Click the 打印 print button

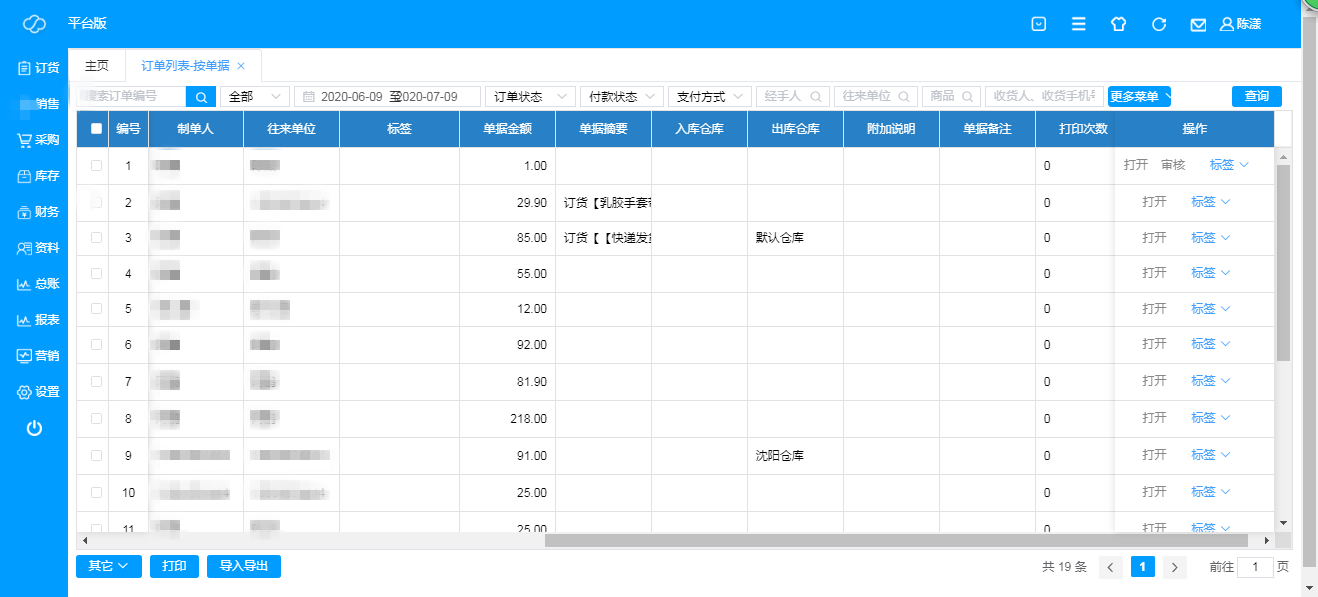tap(175, 566)
